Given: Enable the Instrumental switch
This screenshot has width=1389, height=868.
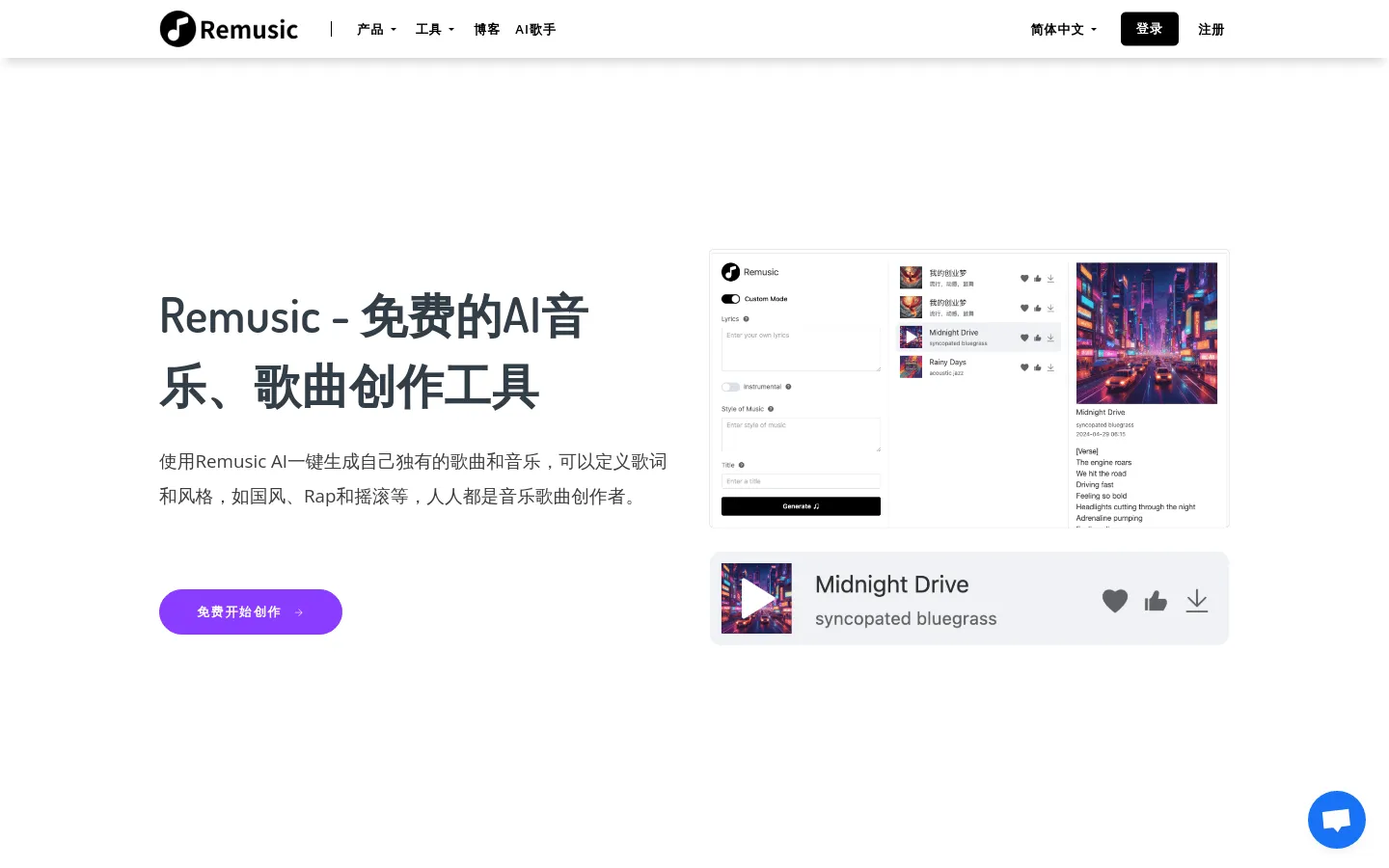Looking at the screenshot, I should coord(730,387).
